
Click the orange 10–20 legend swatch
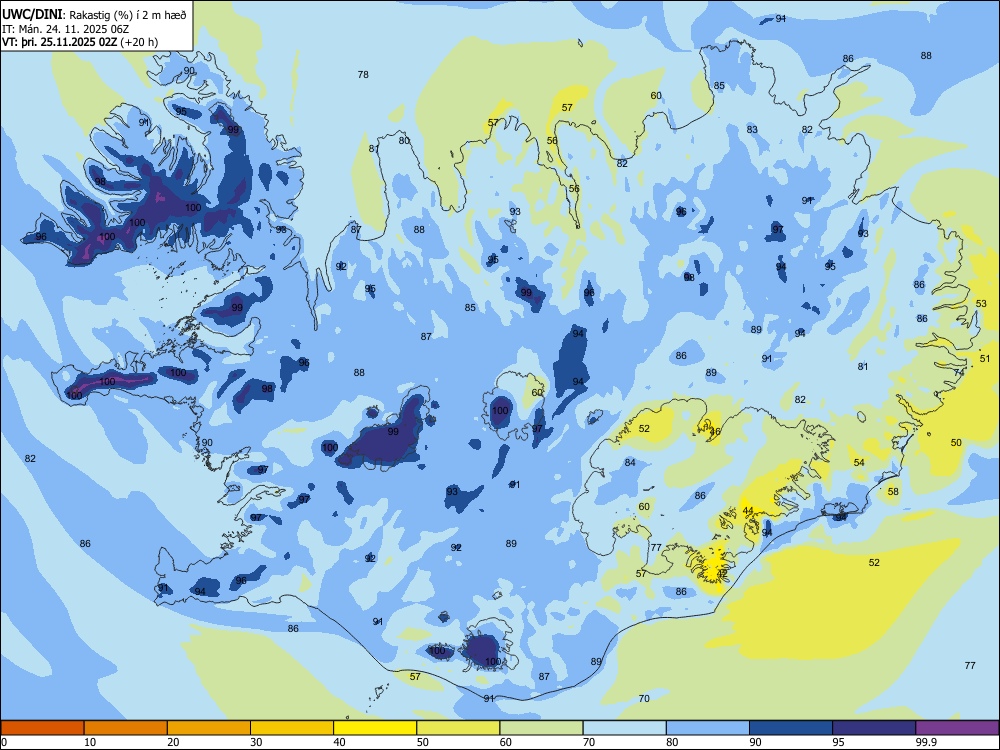pyautogui.click(x=126, y=728)
